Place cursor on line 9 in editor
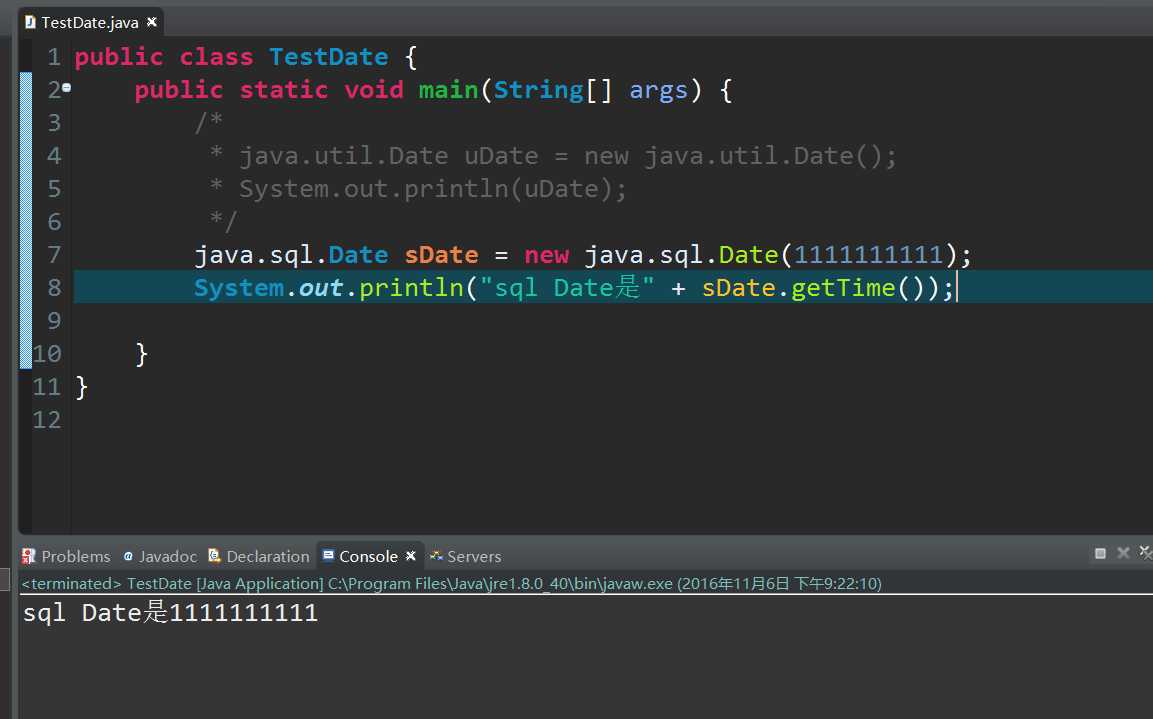 point(610,321)
